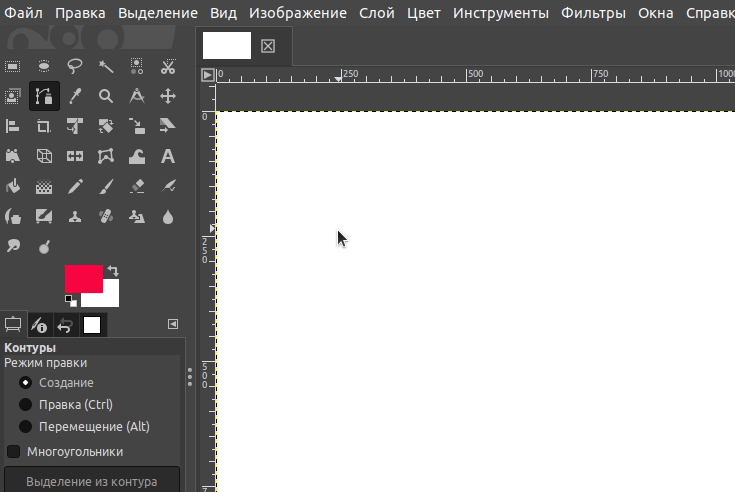Select the 3D Transform cube tool

click(44, 157)
